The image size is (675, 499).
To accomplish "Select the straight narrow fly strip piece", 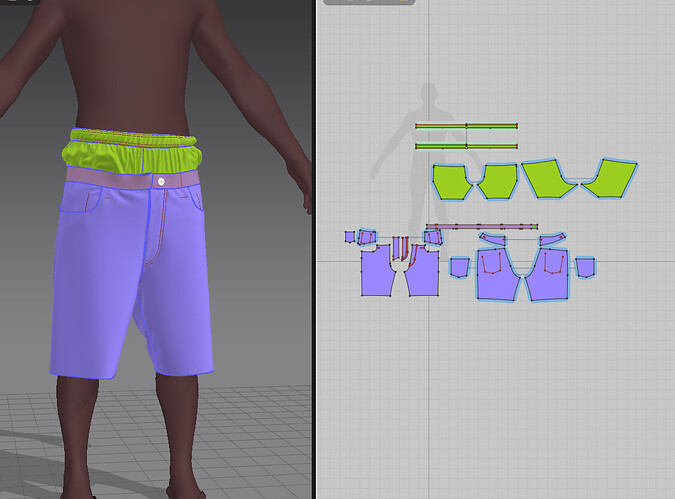I will pyautogui.click(x=396, y=248).
